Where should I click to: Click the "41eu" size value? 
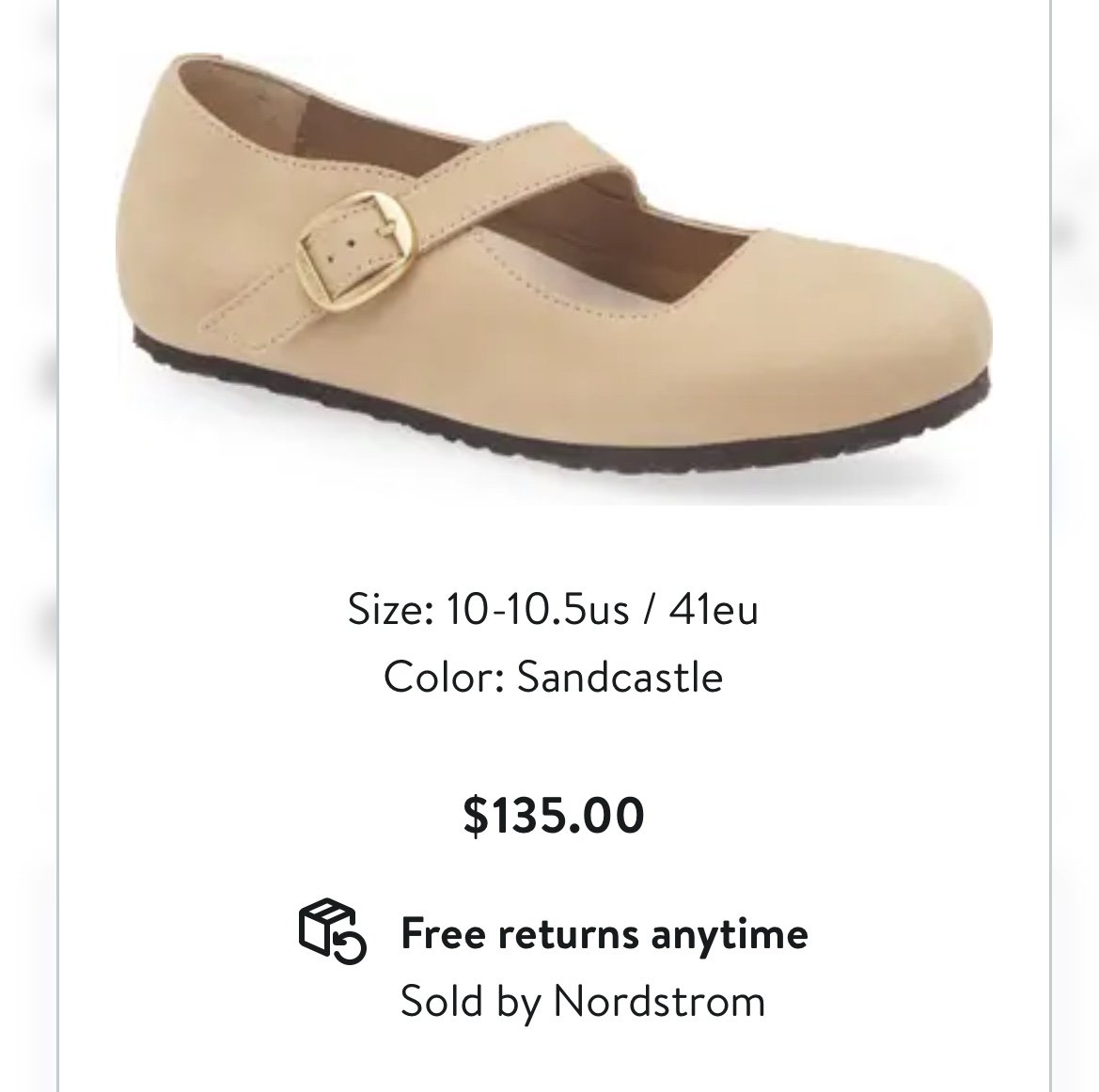tap(714, 608)
